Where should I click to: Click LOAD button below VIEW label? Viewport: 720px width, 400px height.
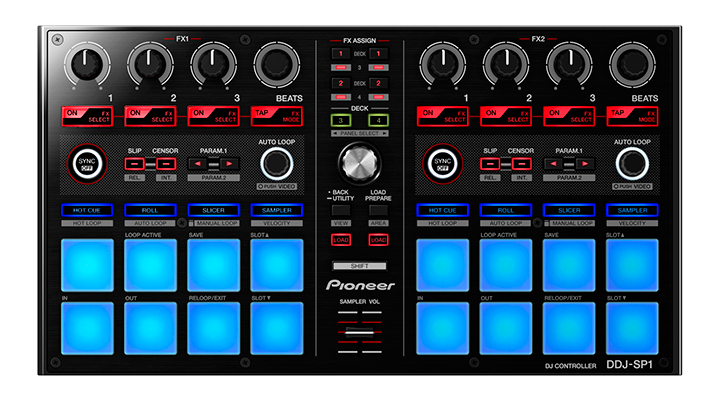tap(341, 240)
